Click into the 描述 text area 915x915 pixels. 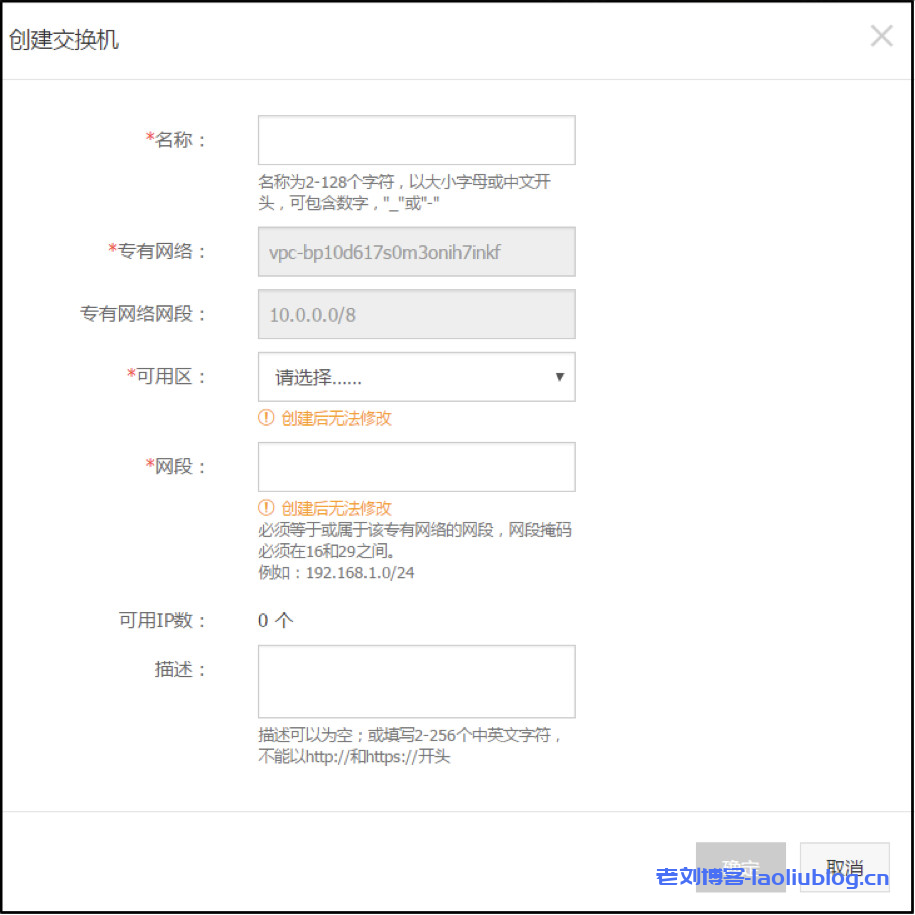click(x=416, y=681)
